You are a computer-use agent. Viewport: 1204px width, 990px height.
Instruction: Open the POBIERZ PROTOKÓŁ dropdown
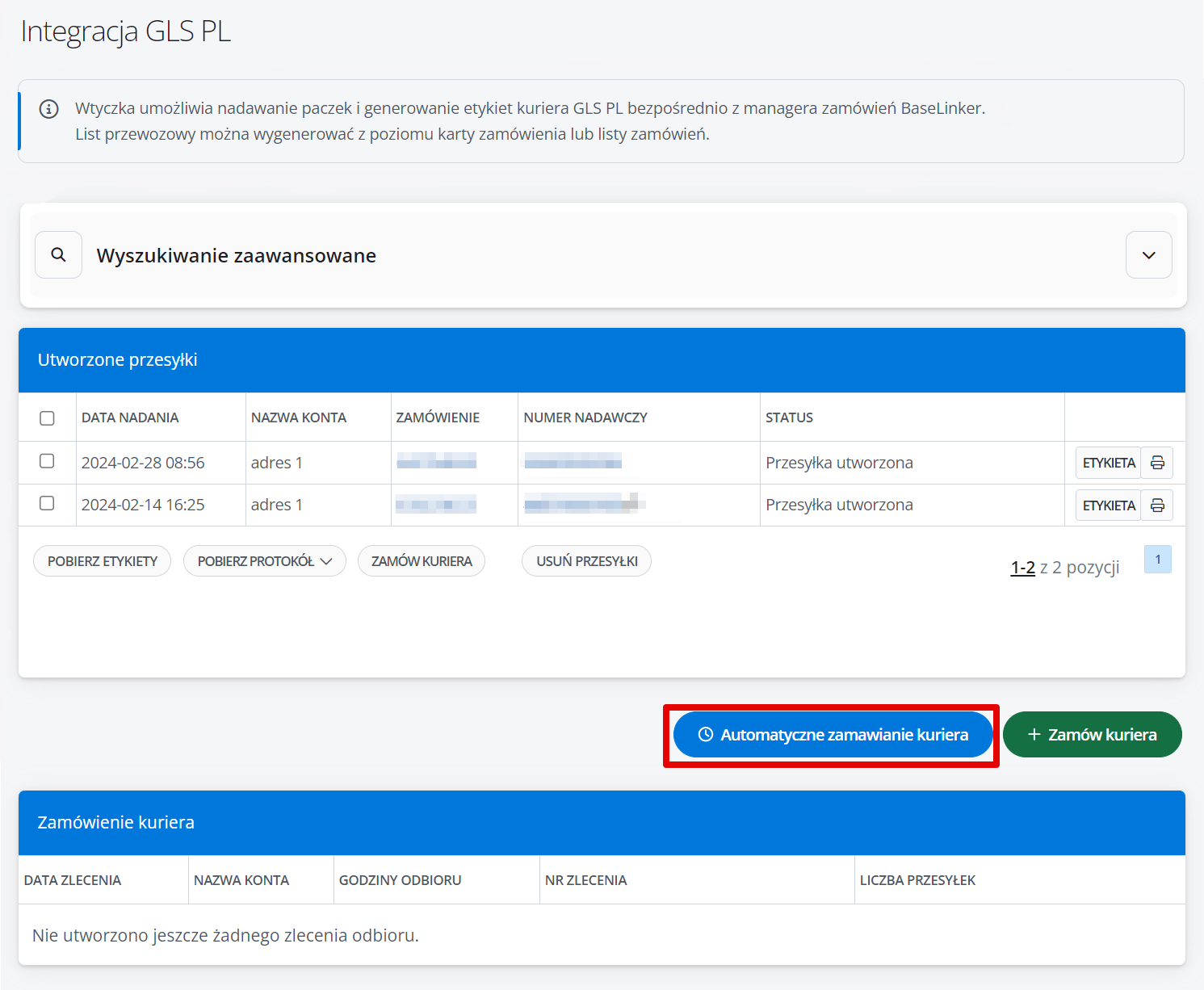(x=265, y=561)
